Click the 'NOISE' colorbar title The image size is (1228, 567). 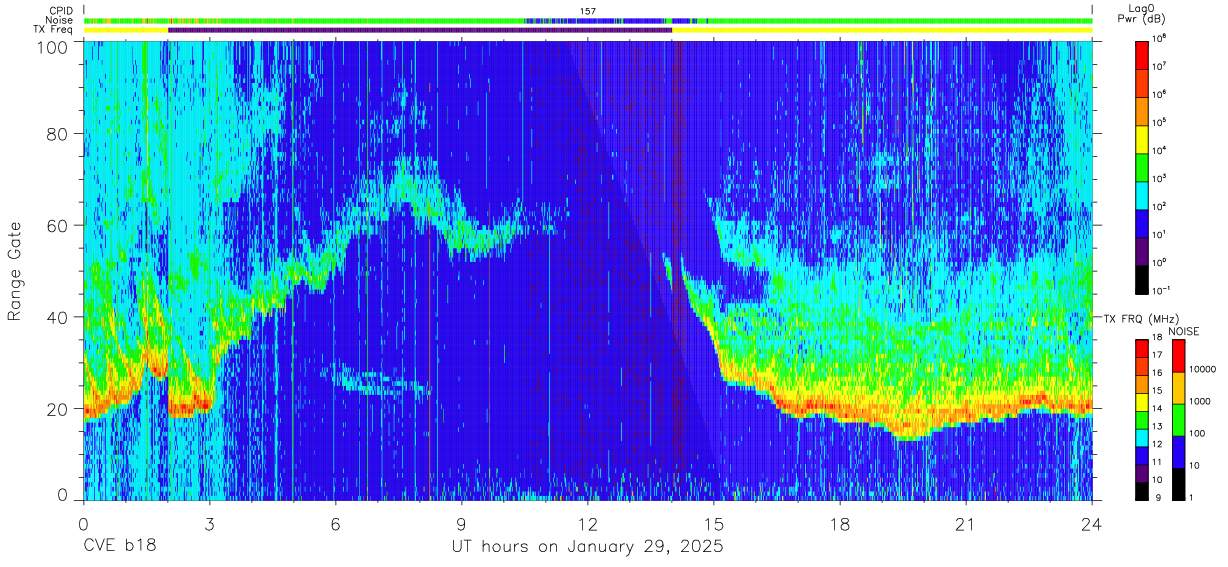(1183, 331)
